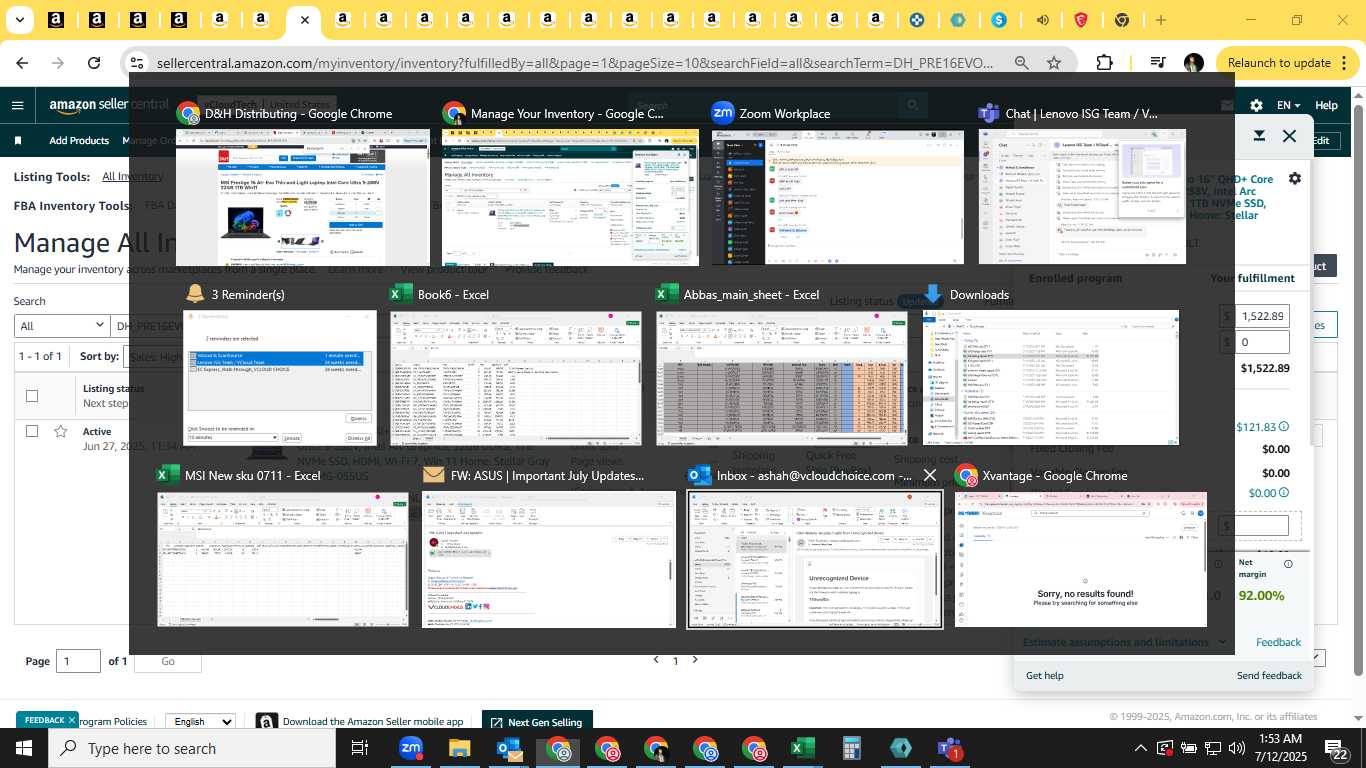Open Chrome tab search dropdown arrow
Viewport: 1366px width, 768px height.
coord(19,20)
